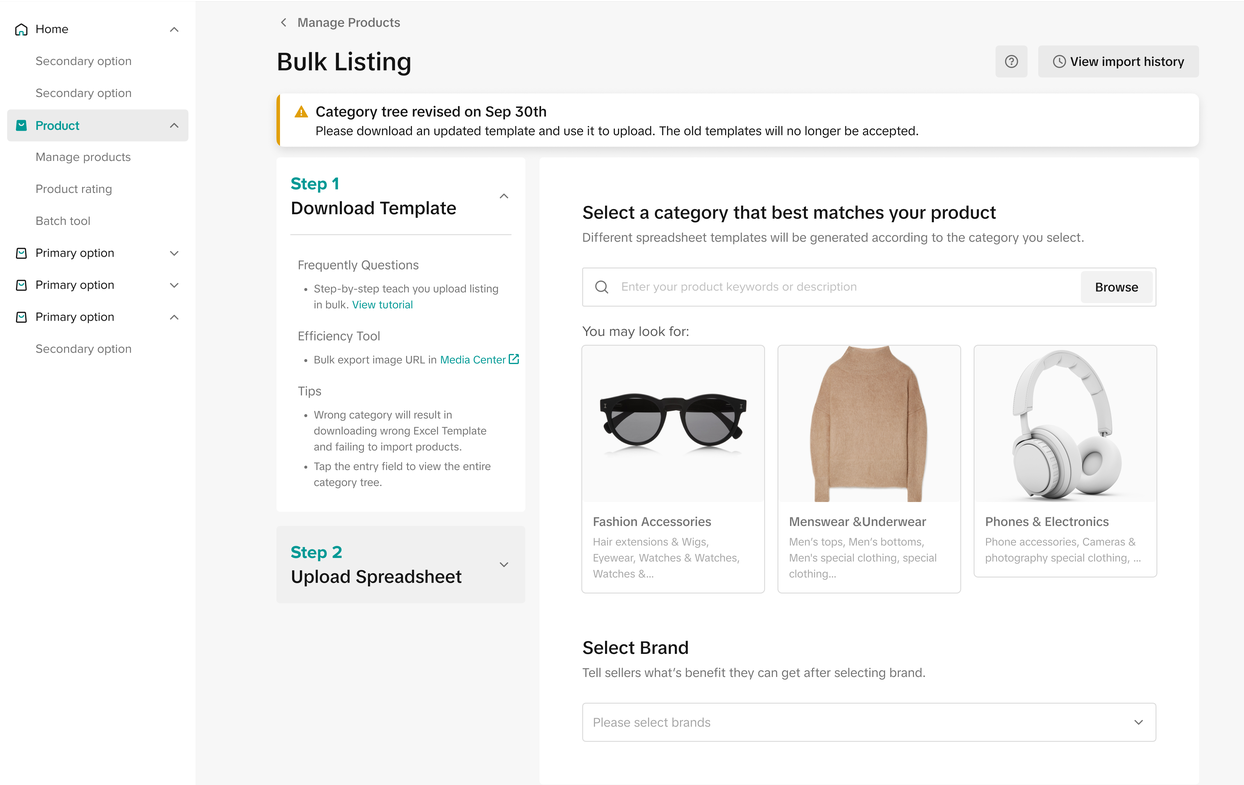Click the yellow warning triangle icon
This screenshot has width=1244, height=785.
(301, 112)
